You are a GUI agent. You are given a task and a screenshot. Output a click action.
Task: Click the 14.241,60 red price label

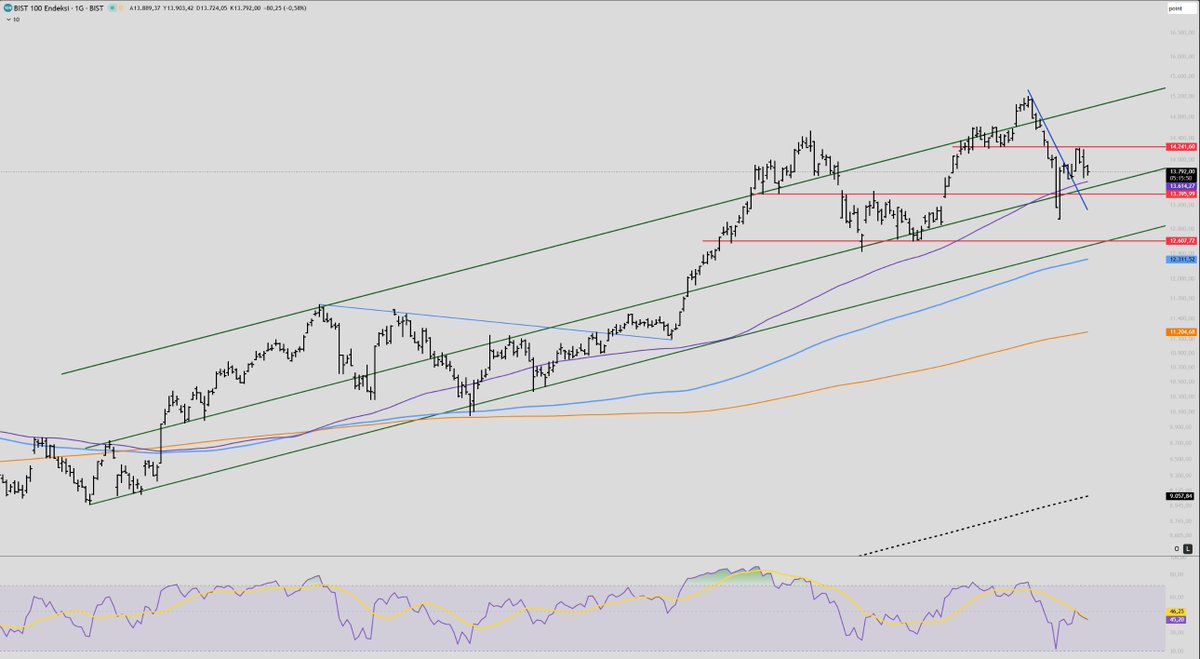tap(1181, 146)
